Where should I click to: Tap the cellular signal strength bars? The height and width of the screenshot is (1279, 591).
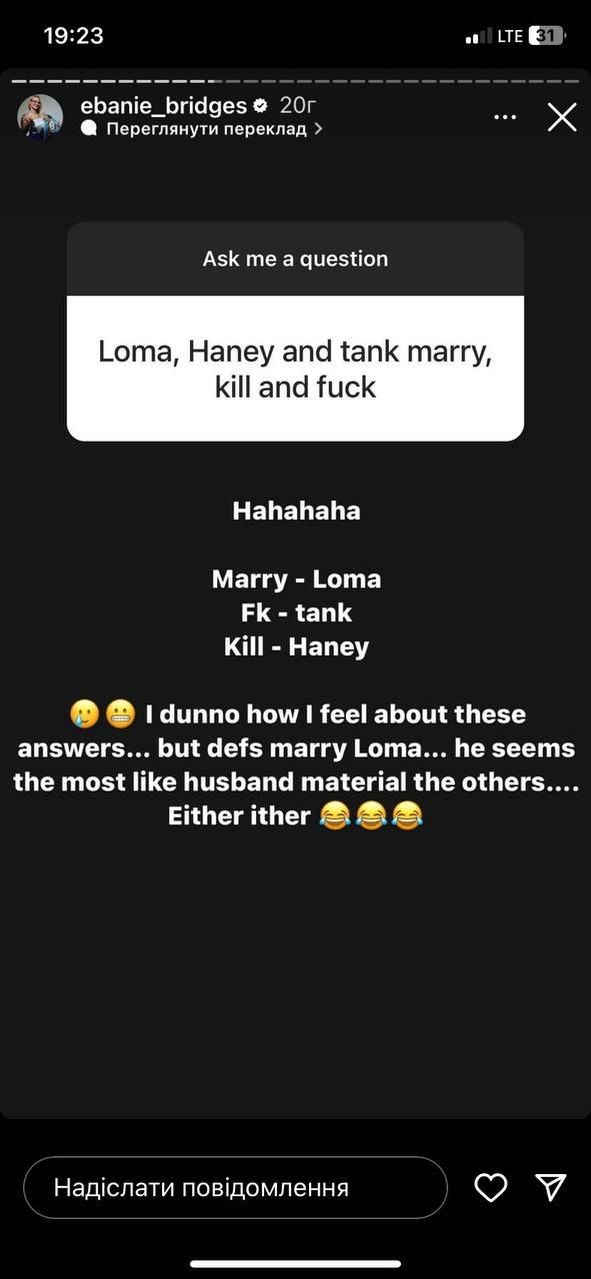point(479,37)
